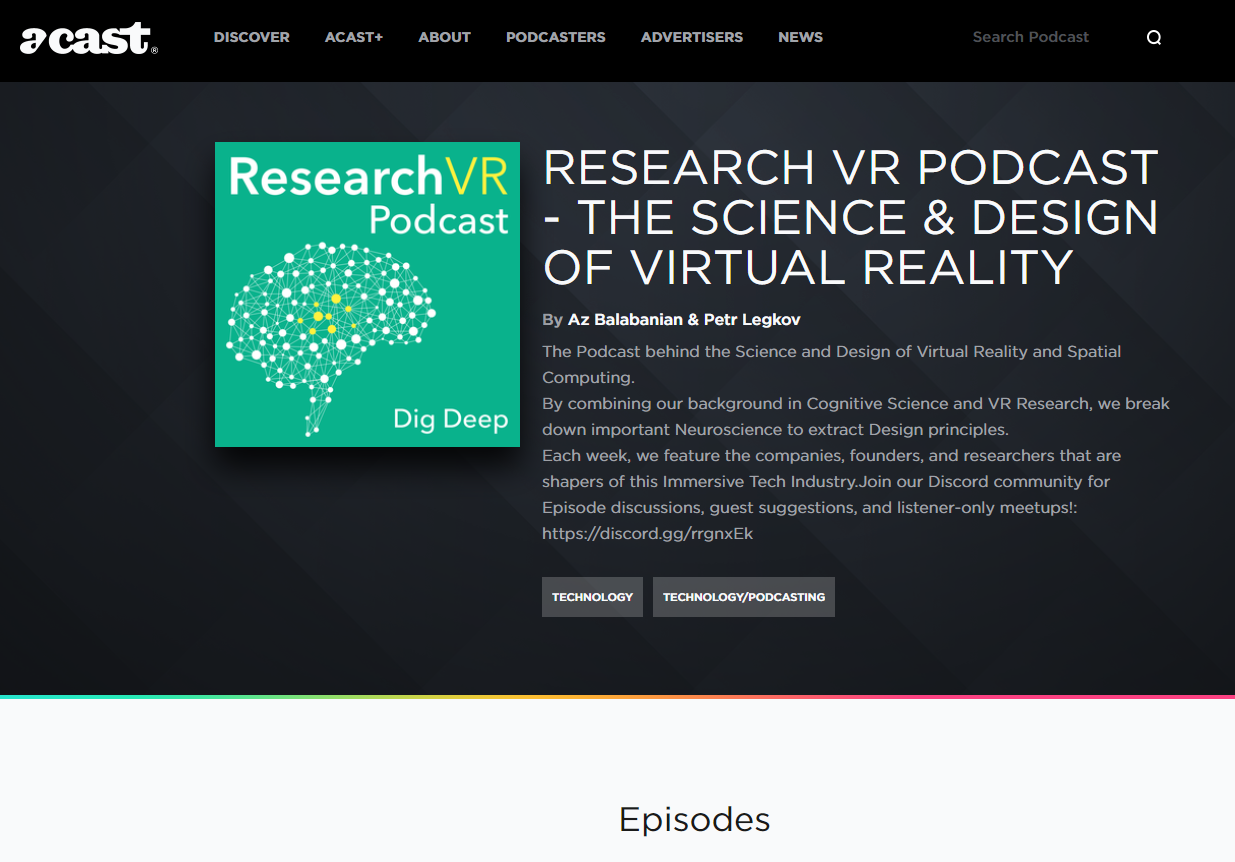
Task: Click the Research VR Podcast title heading
Action: tap(850, 218)
